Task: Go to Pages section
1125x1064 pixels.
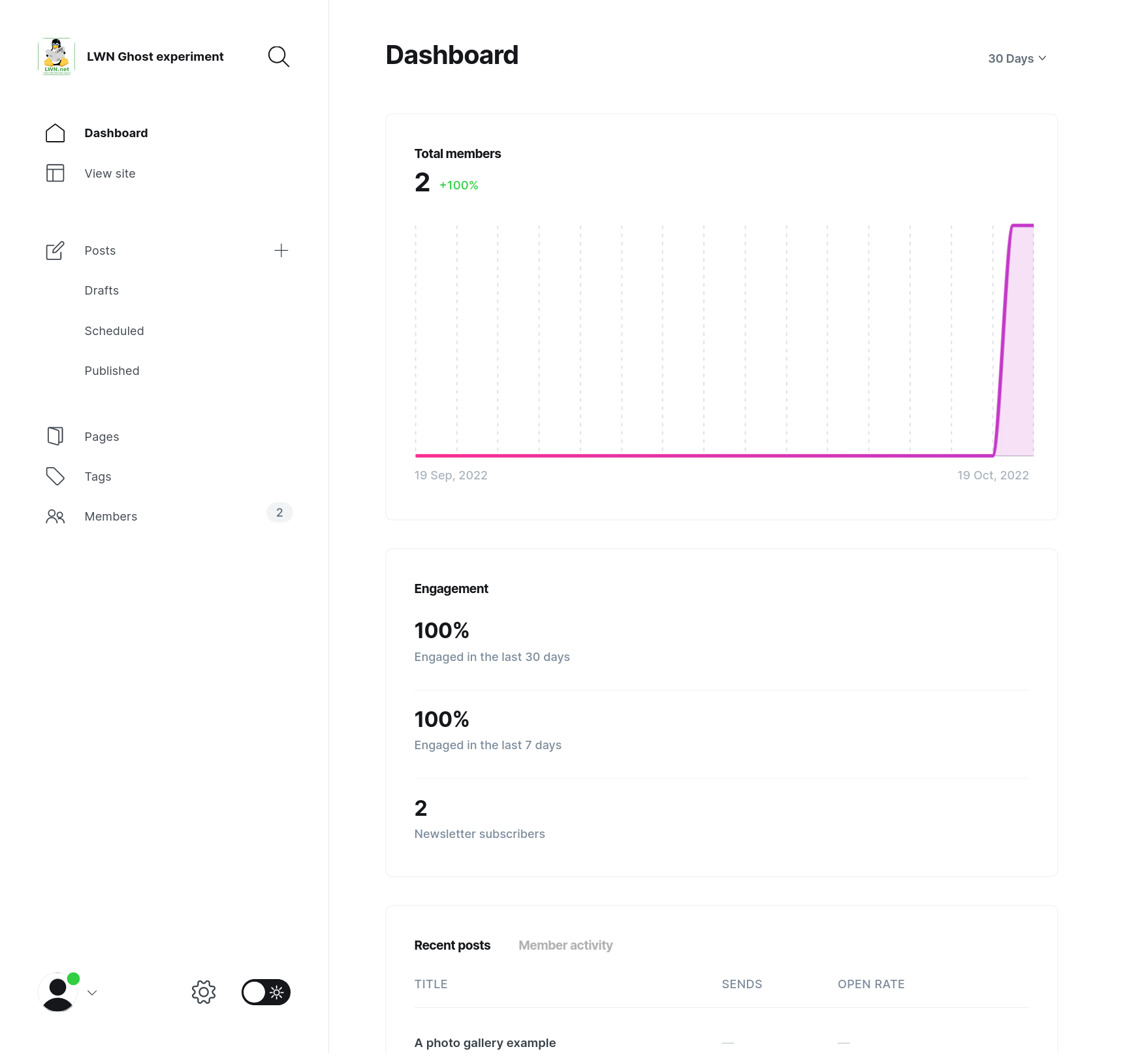Action: (102, 437)
